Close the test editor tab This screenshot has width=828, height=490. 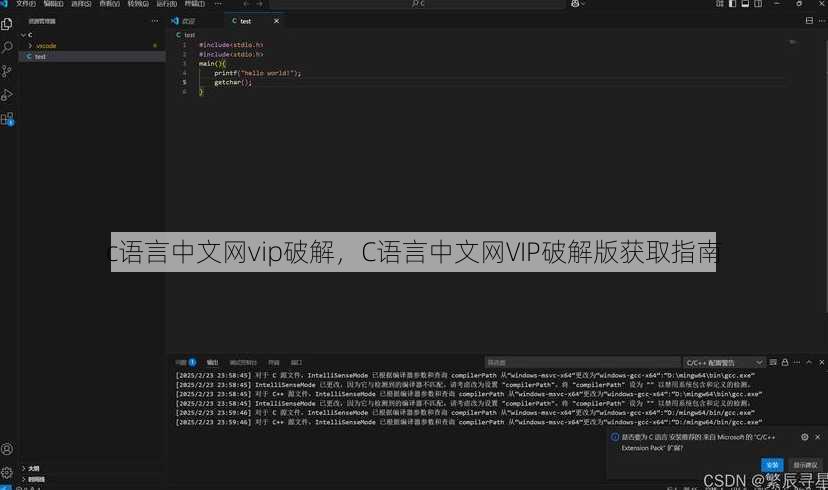click(276, 21)
